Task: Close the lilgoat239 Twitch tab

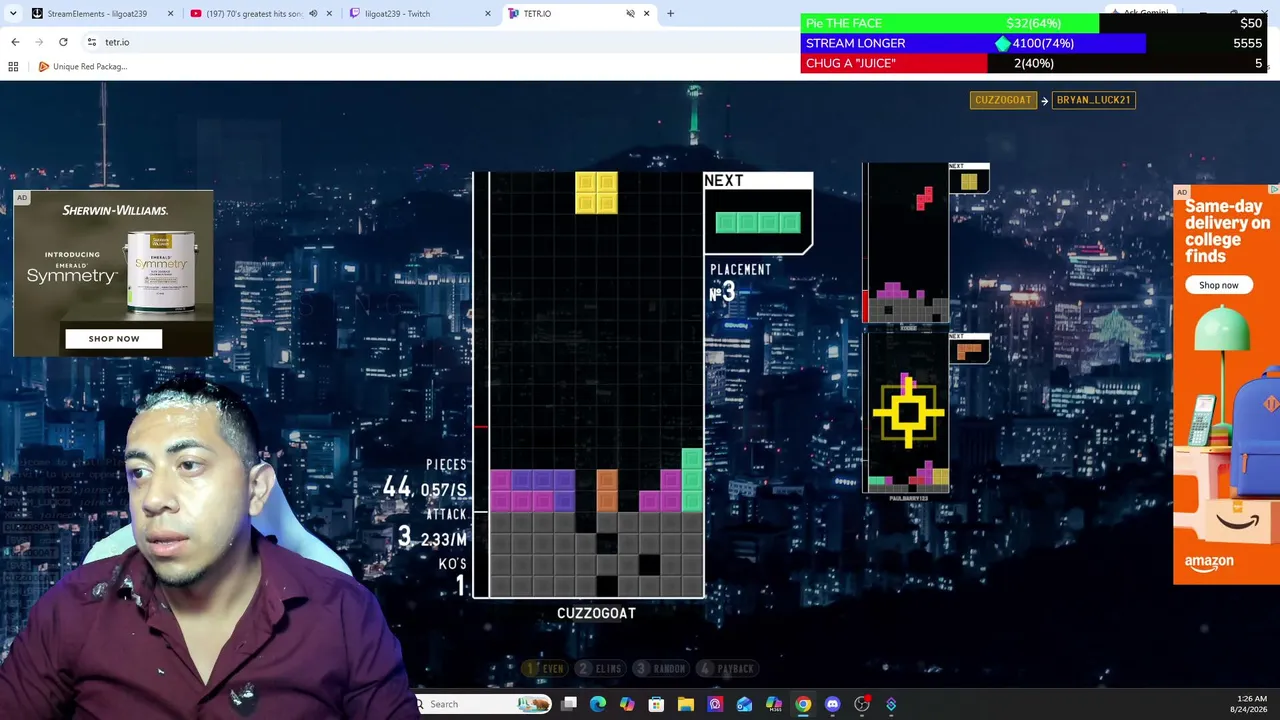Action: coord(488,13)
